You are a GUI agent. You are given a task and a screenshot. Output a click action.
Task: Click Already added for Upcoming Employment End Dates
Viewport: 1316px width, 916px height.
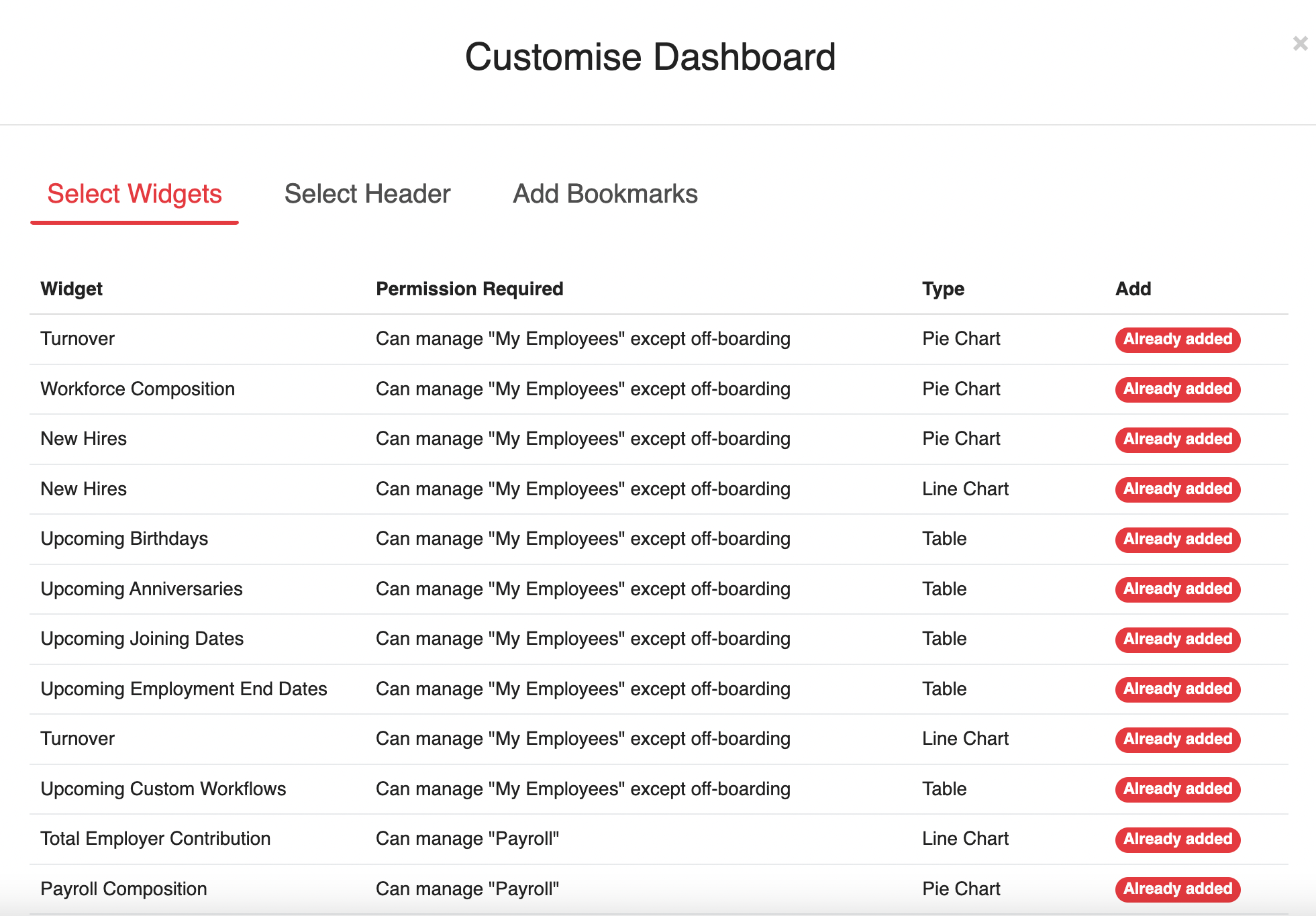point(1177,689)
